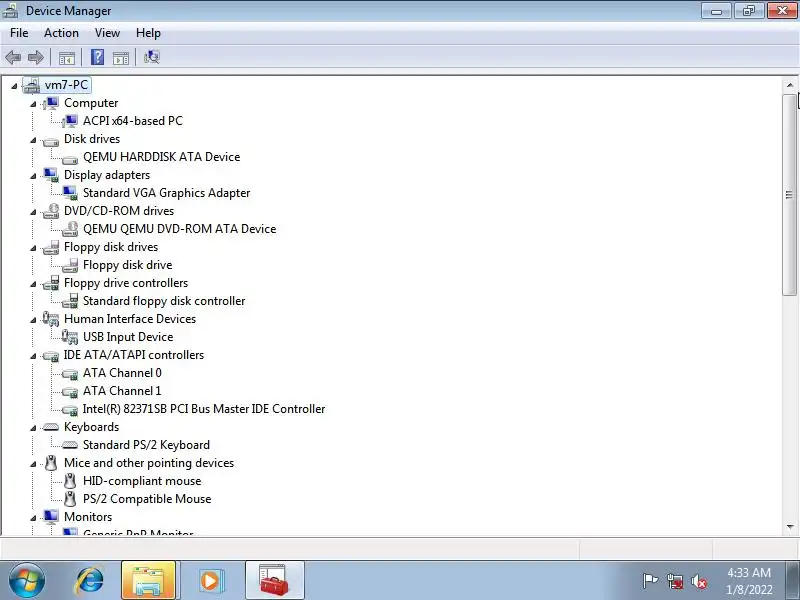Viewport: 800px width, 600px height.
Task: Click the Mice and other pointing devices icon
Action: (51, 463)
